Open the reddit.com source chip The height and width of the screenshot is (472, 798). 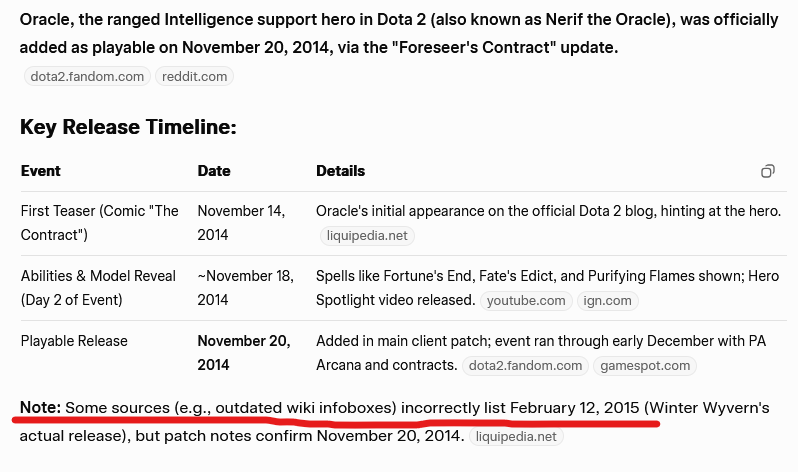(195, 76)
